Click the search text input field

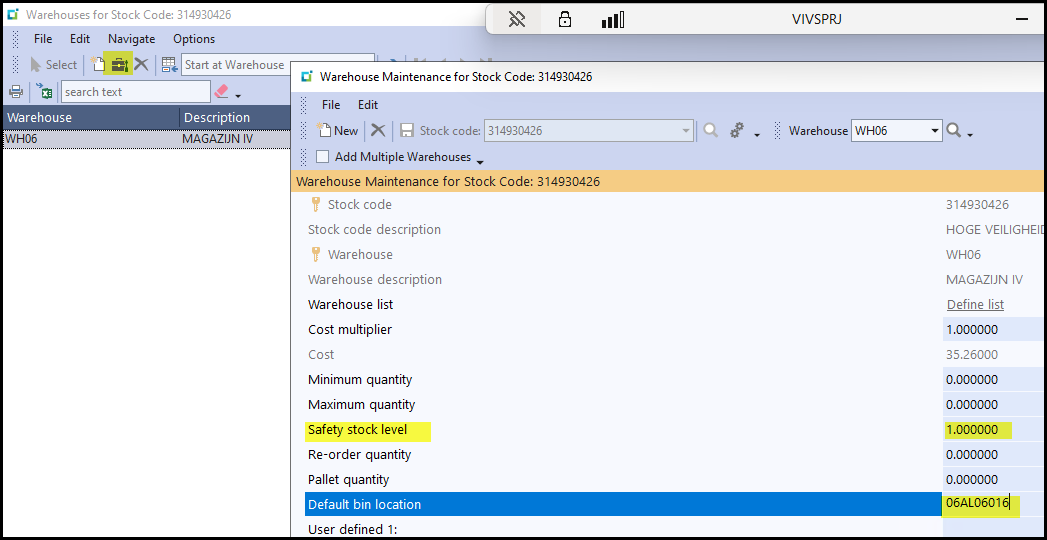[135, 92]
